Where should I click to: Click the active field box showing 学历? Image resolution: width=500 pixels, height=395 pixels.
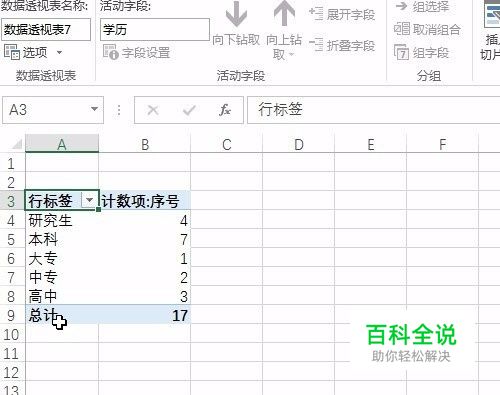point(155,30)
